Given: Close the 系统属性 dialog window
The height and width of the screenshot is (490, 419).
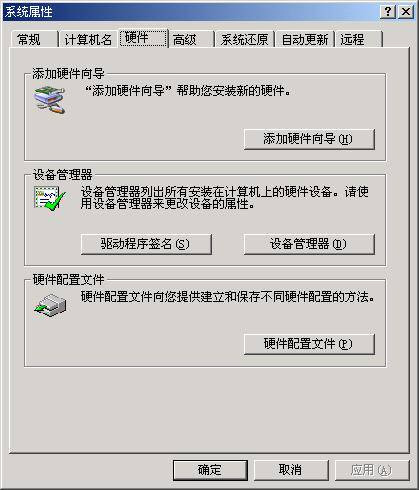Looking at the screenshot, I should [x=406, y=12].
